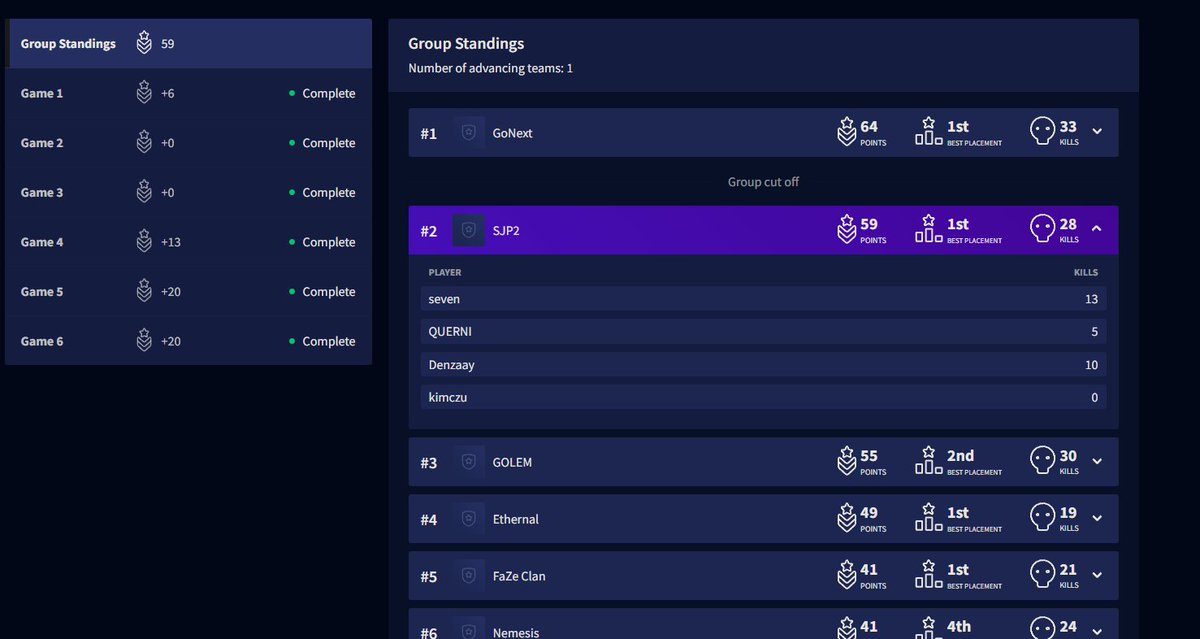Select the Group Standings tab
Viewport: 1200px width, 639px height.
click(189, 44)
